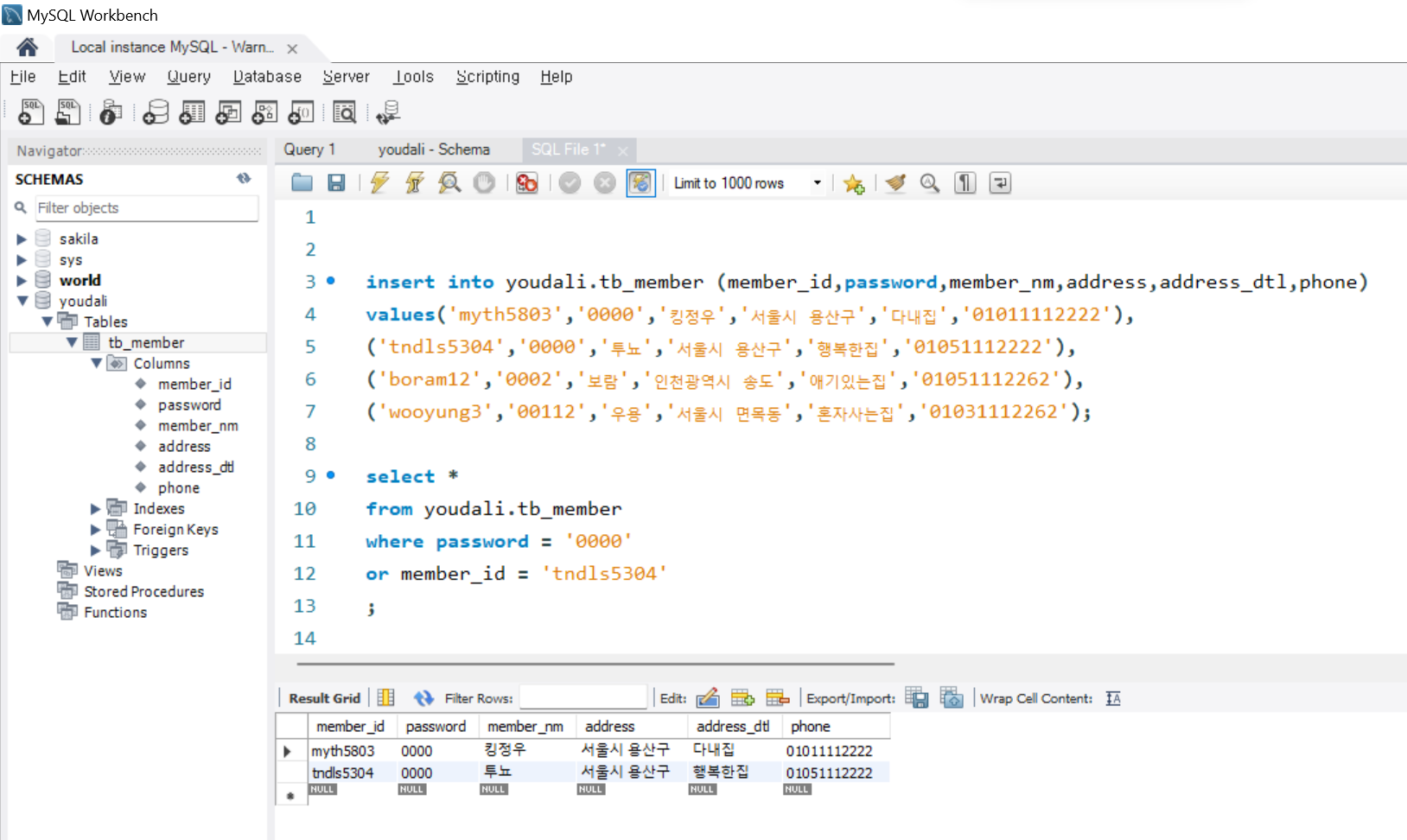Viewport: 1407px width, 840px height.
Task: Save the script to a file
Action: 336,182
